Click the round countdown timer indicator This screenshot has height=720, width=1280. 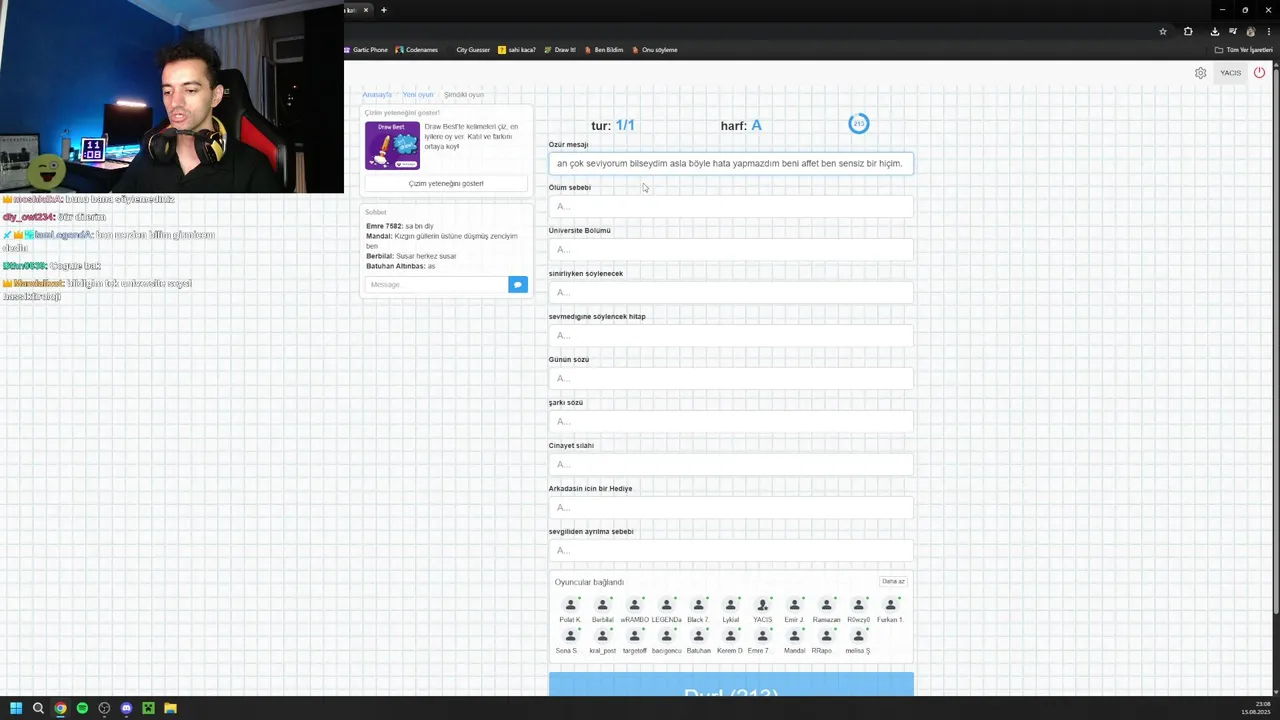(x=858, y=124)
